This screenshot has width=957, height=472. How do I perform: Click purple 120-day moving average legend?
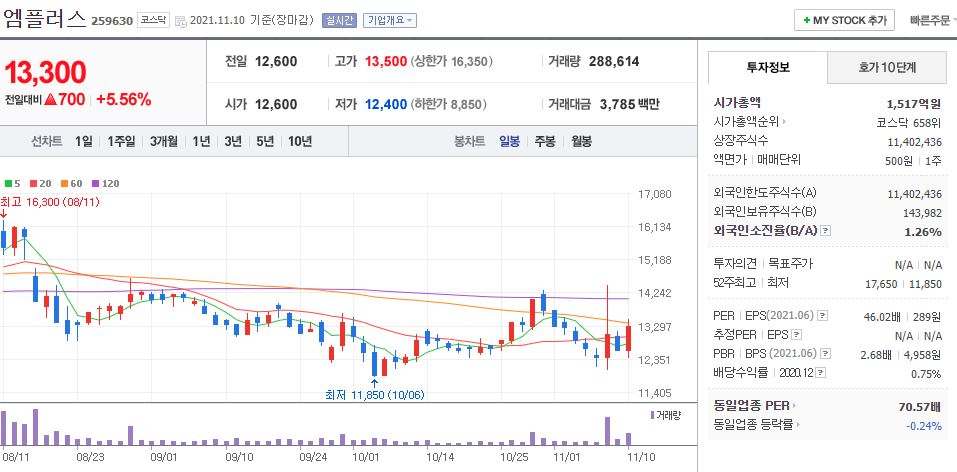(x=106, y=183)
